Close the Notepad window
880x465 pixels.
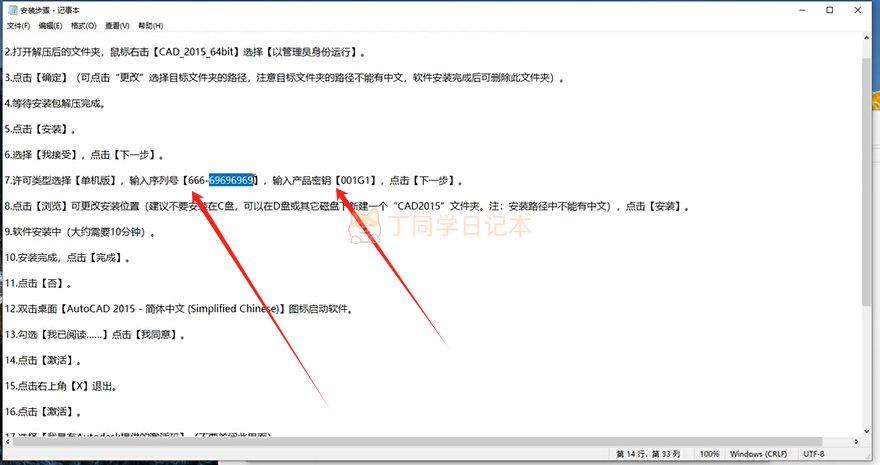(858, 10)
